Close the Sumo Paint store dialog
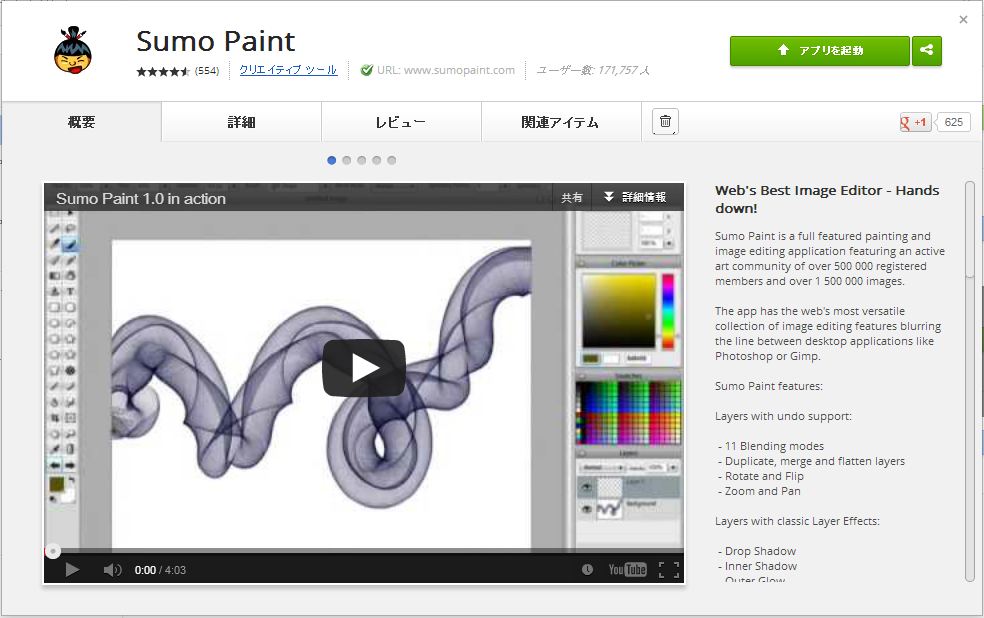The height and width of the screenshot is (618, 984). (963, 20)
